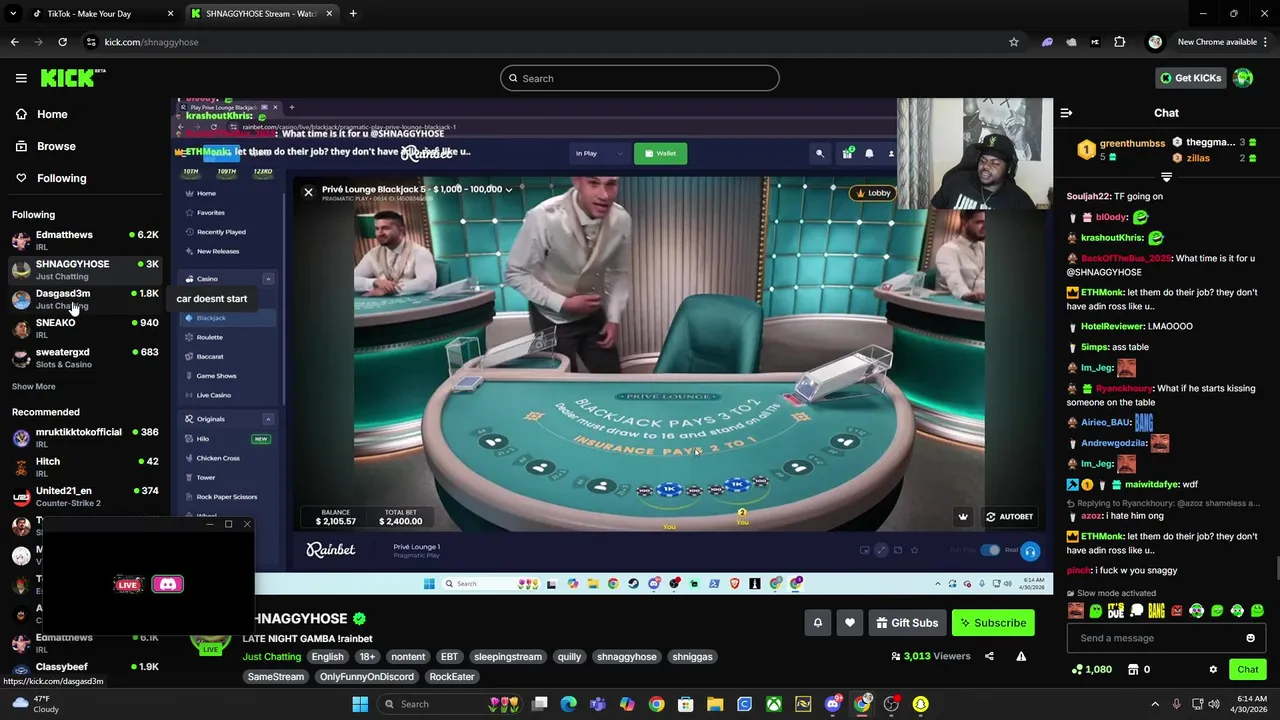1280x720 pixels.
Task: Open the Kick hamburger menu
Action: point(21,78)
